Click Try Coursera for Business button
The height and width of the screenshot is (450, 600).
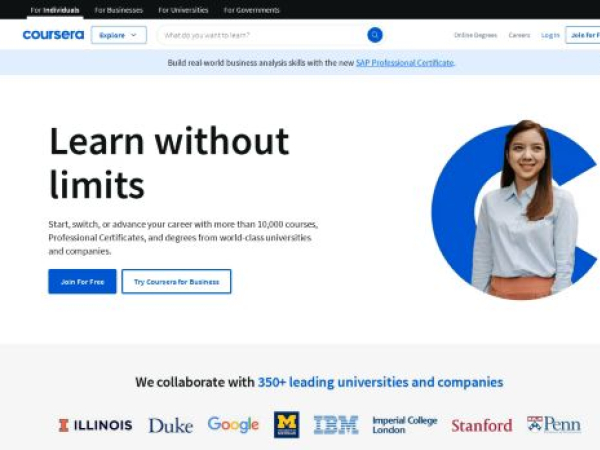(x=176, y=282)
